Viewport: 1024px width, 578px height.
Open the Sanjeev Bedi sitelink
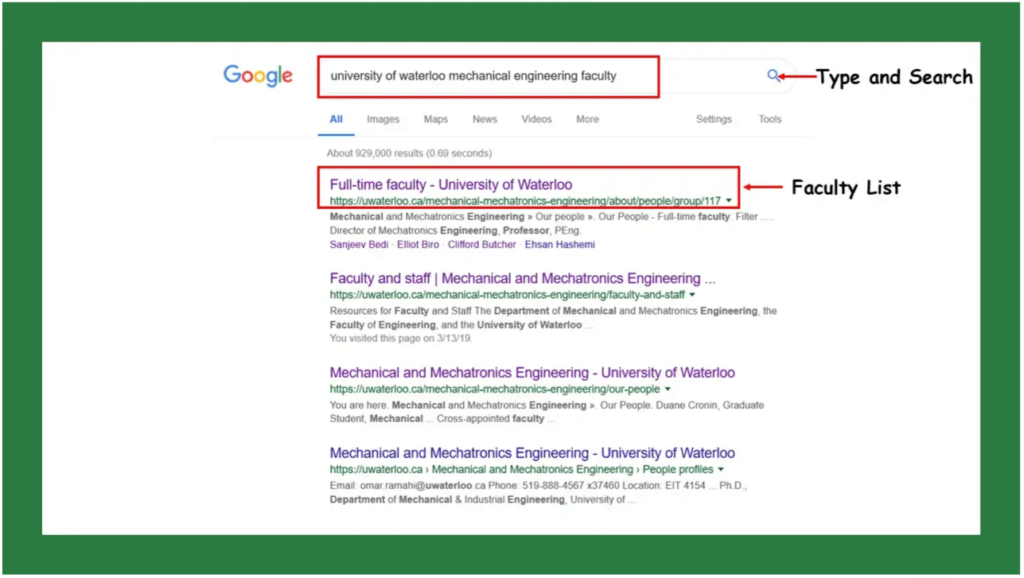coord(359,244)
